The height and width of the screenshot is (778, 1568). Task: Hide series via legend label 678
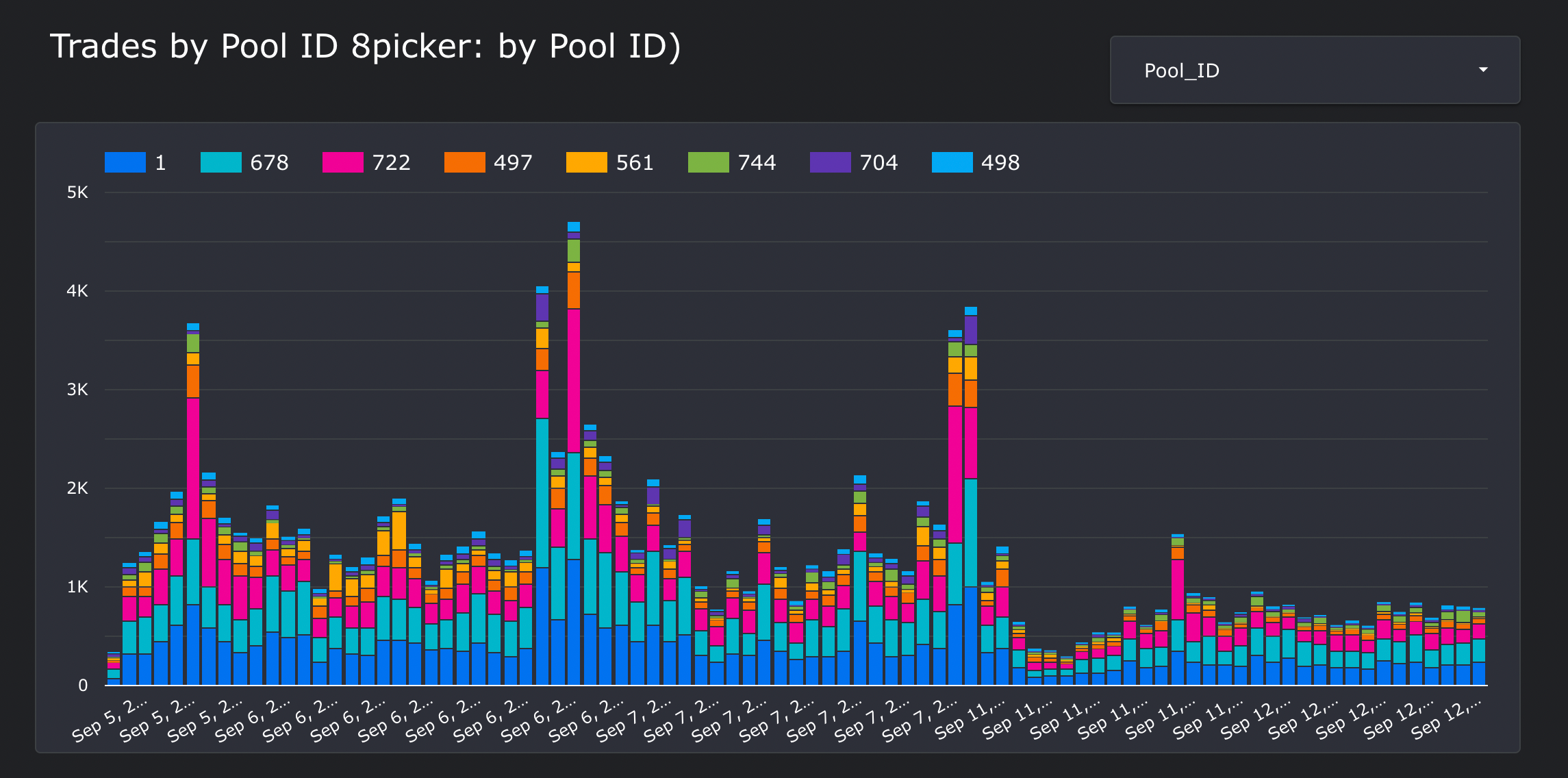(269, 162)
